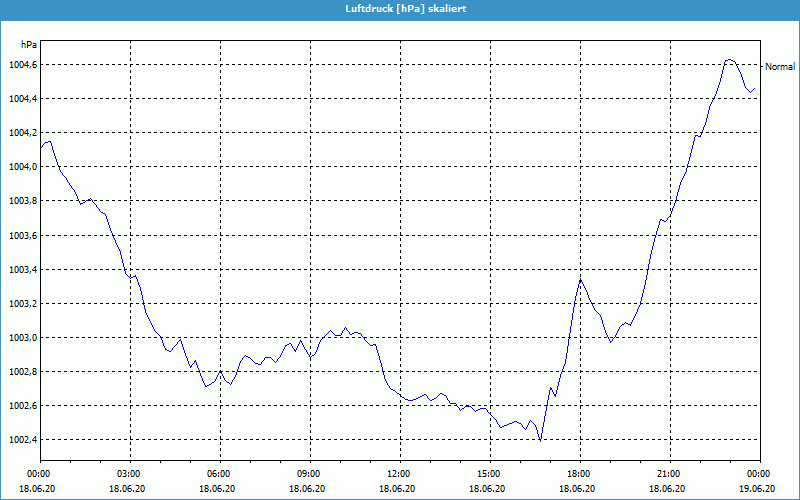
Task: Click the 18:00 time axis label
Action: tap(578, 474)
